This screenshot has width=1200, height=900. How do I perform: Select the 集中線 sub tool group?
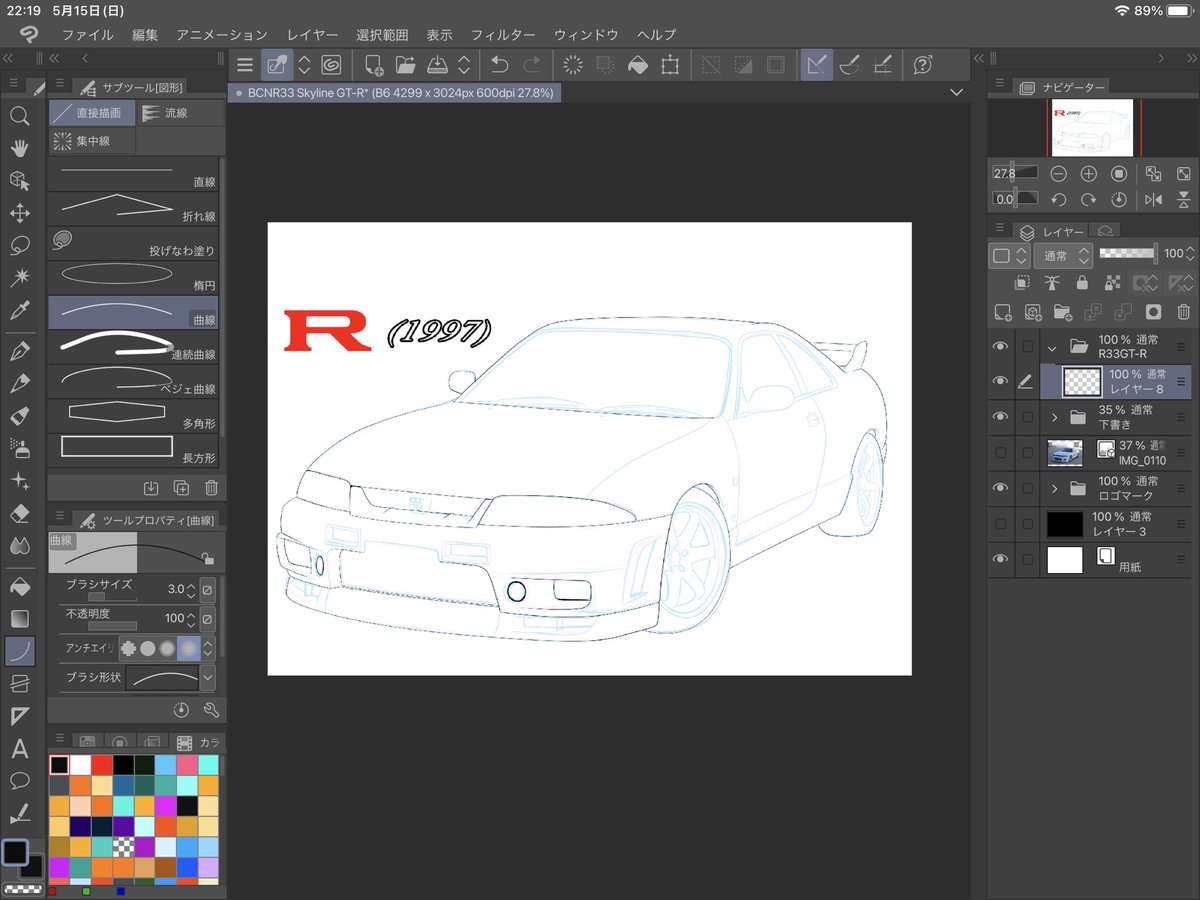[92, 141]
